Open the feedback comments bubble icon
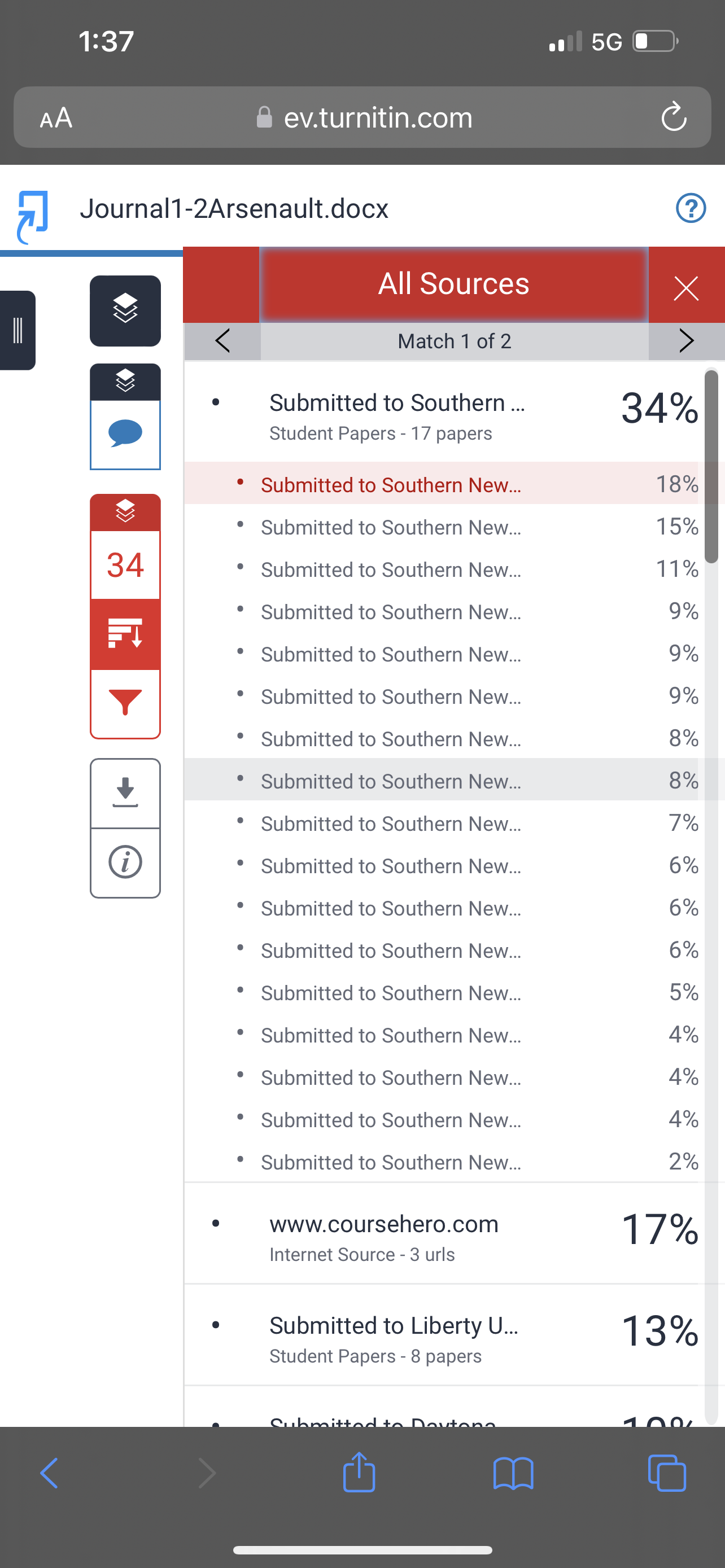Screen dimensions: 725x1568 click(x=125, y=434)
